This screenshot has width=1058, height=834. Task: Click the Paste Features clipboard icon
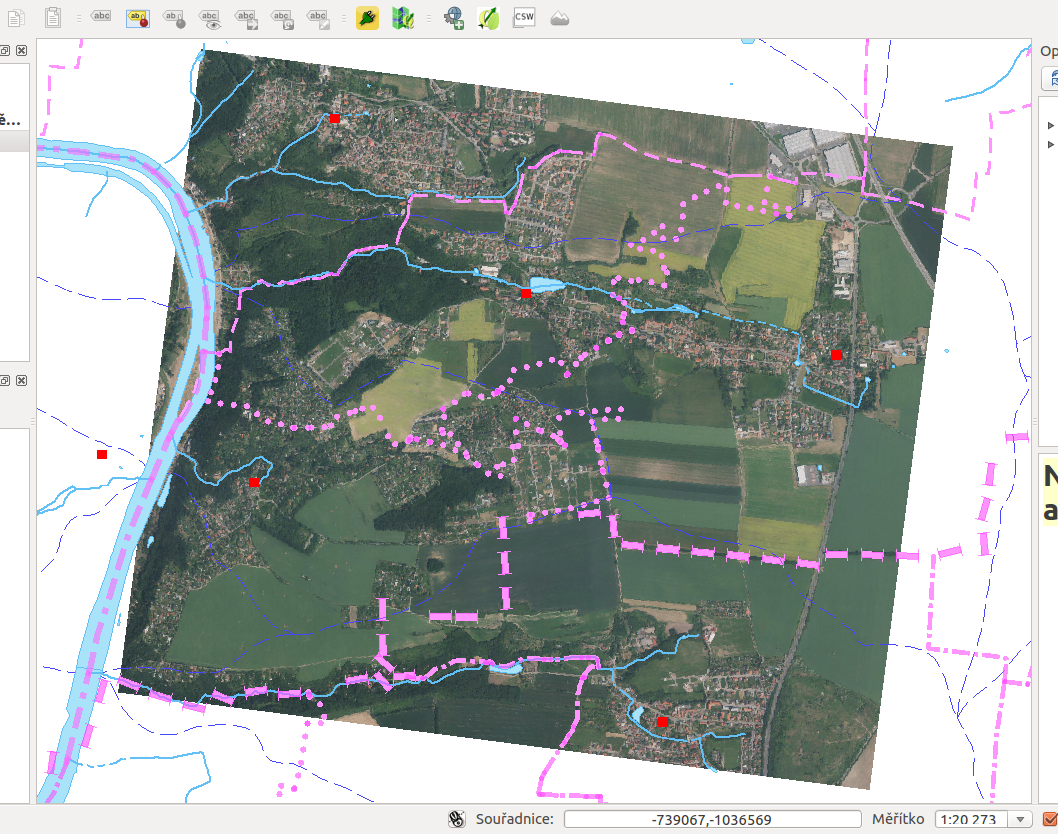click(x=53, y=18)
